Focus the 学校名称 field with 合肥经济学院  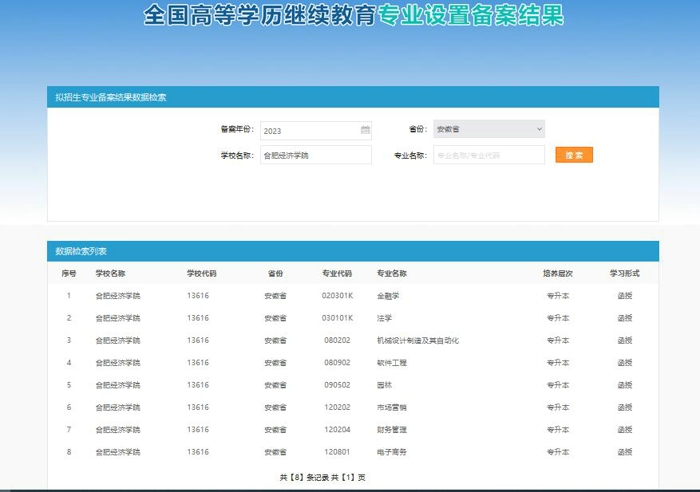click(x=316, y=155)
